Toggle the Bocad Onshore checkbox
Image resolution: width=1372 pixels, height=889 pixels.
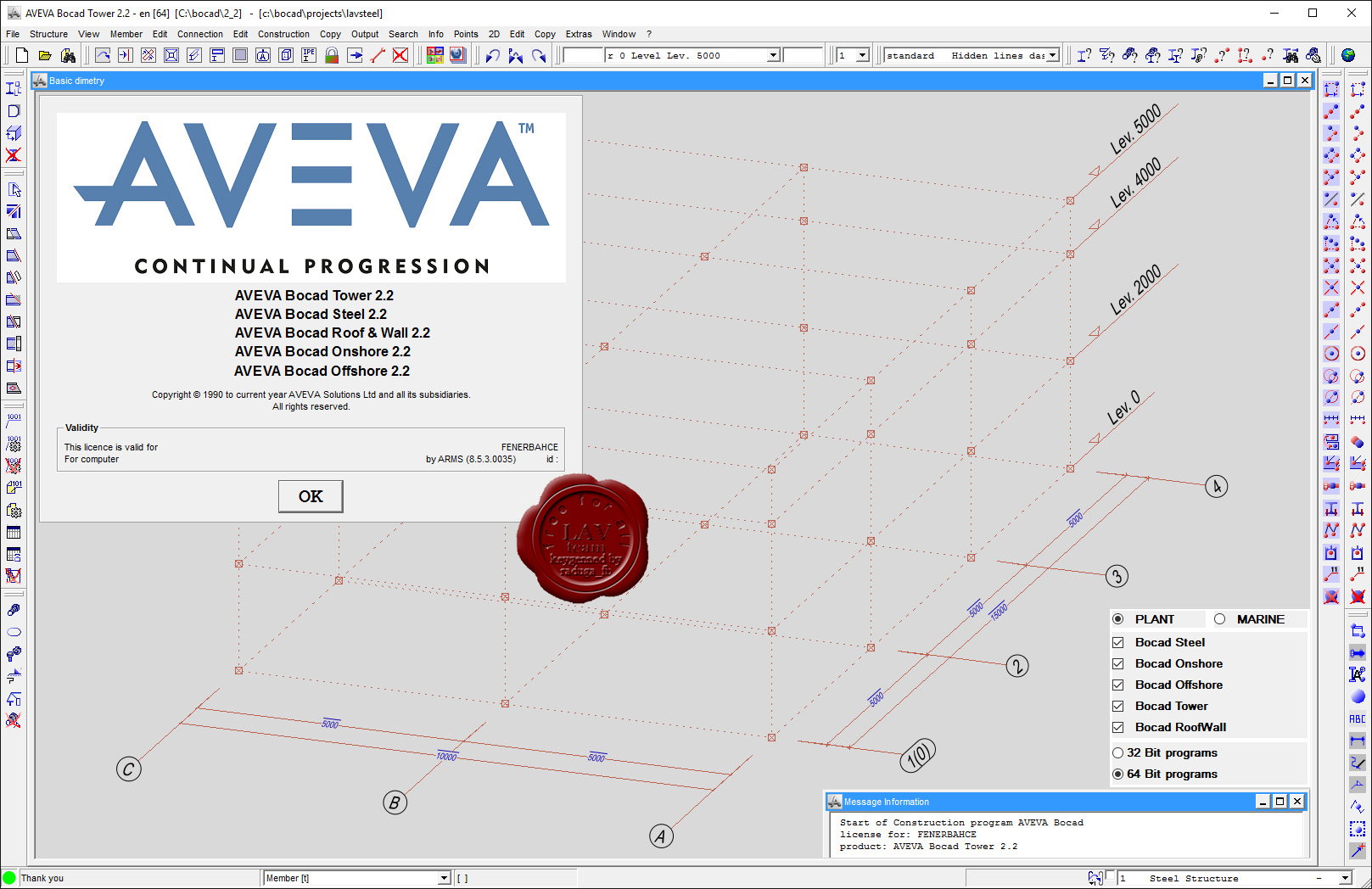1118,663
